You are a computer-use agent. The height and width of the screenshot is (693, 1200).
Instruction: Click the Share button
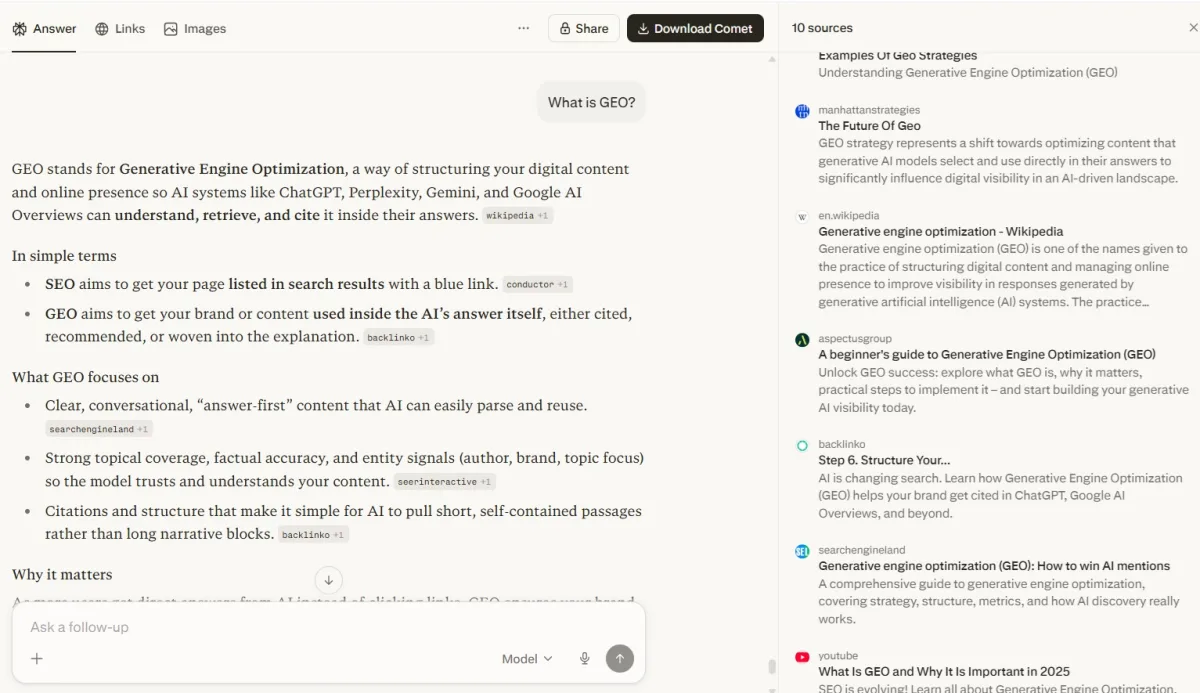pyautogui.click(x=584, y=28)
